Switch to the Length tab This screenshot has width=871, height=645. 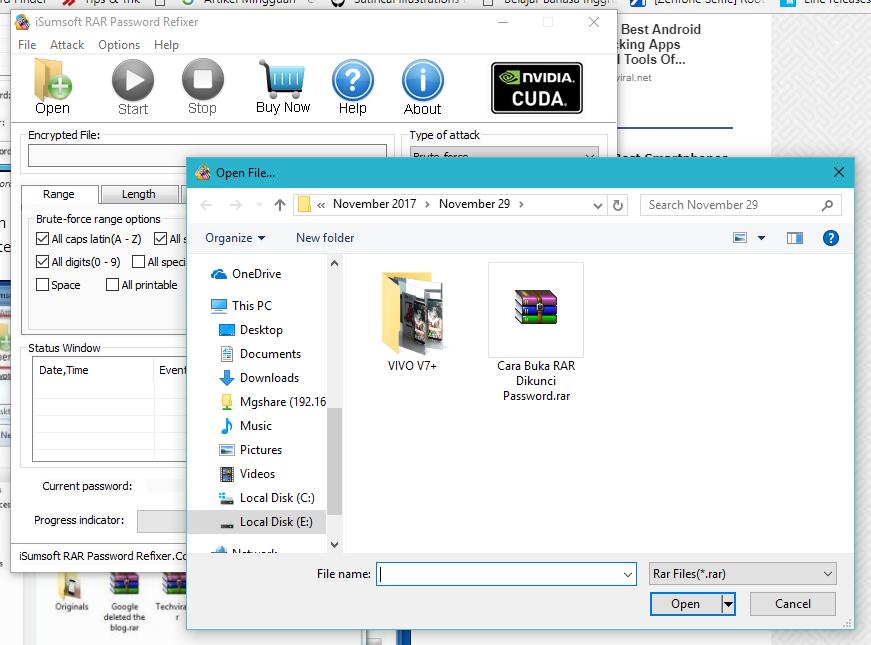[138, 194]
